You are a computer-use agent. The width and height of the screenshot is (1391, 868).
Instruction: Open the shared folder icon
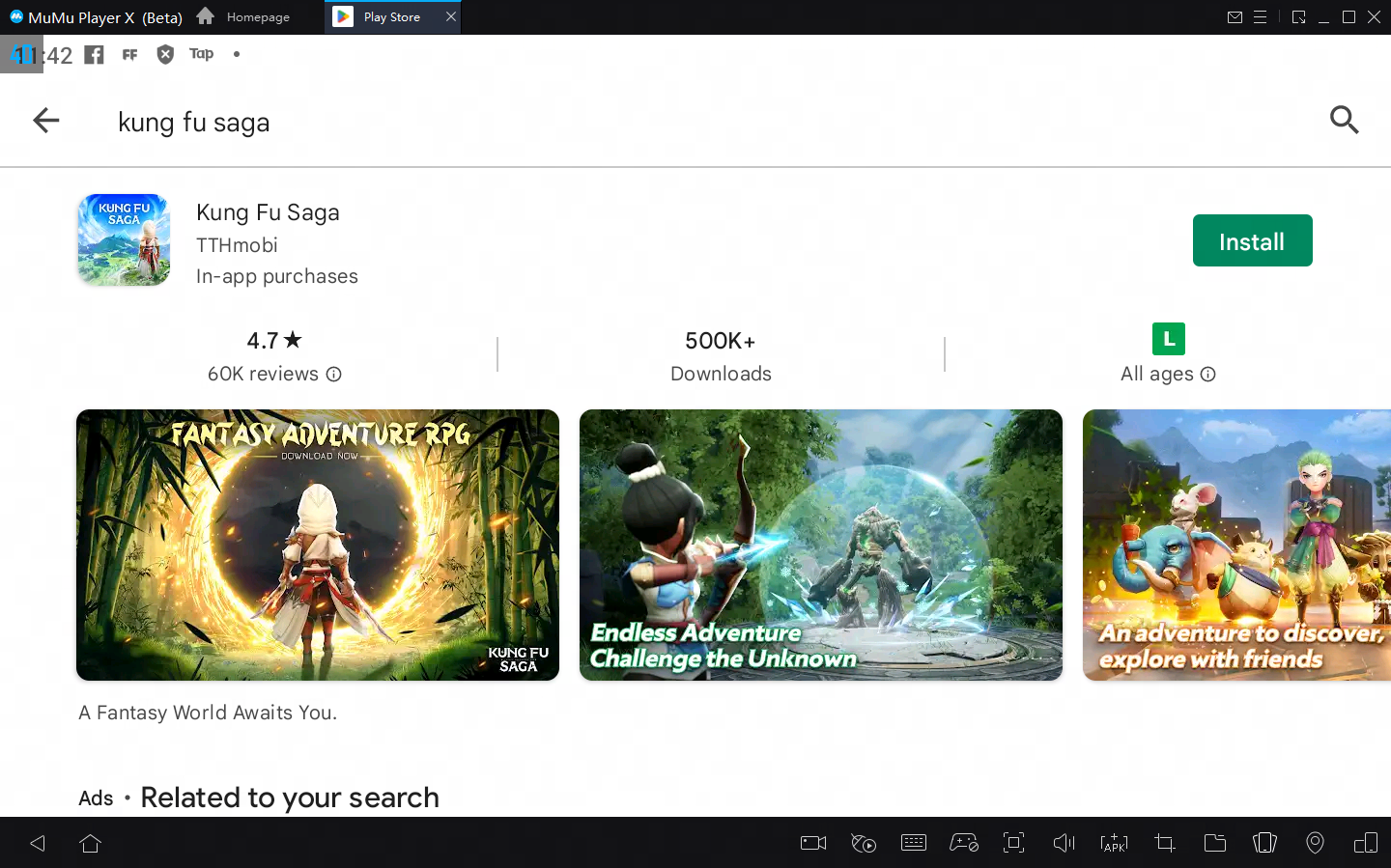1215,843
